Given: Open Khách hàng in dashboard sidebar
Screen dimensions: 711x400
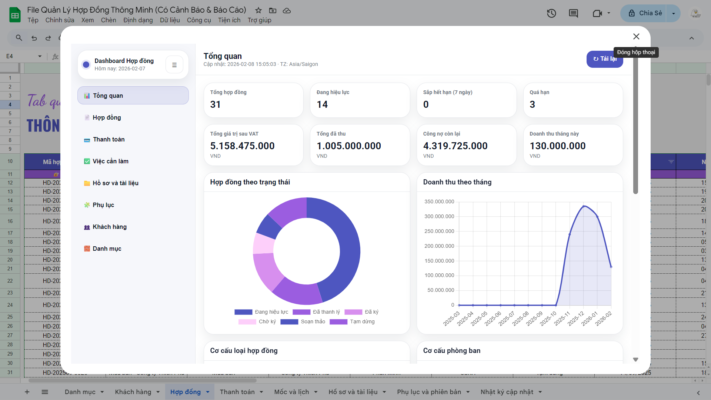Looking at the screenshot, I should click(109, 227).
